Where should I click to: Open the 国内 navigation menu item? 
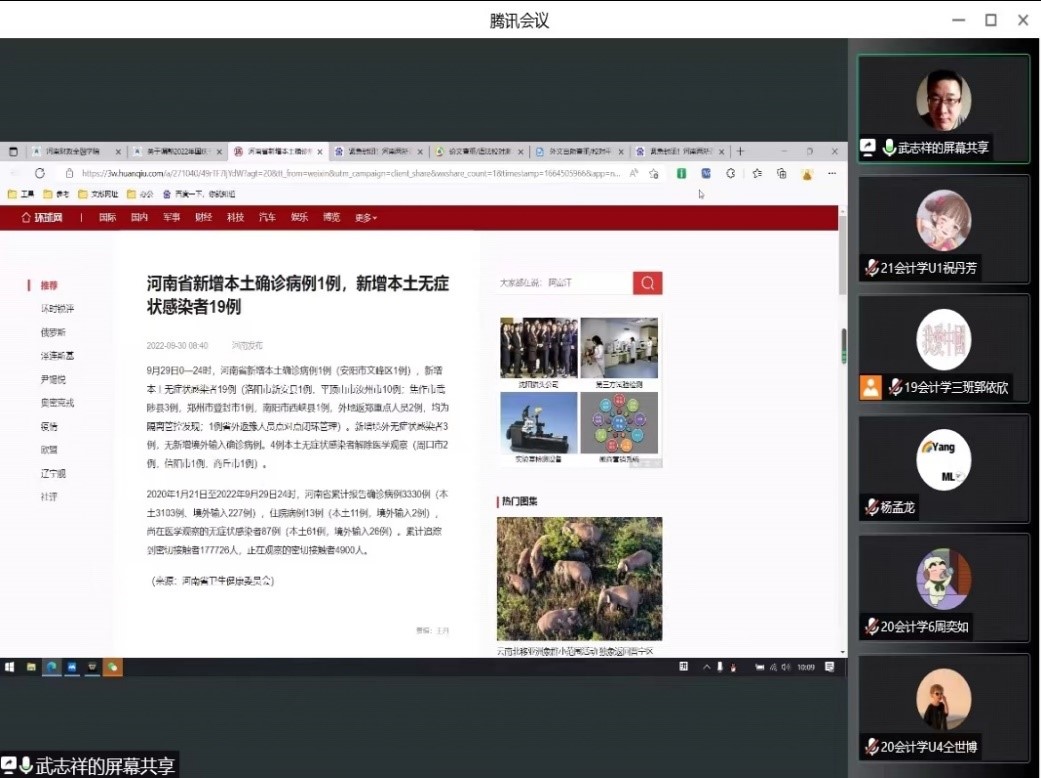click(139, 217)
